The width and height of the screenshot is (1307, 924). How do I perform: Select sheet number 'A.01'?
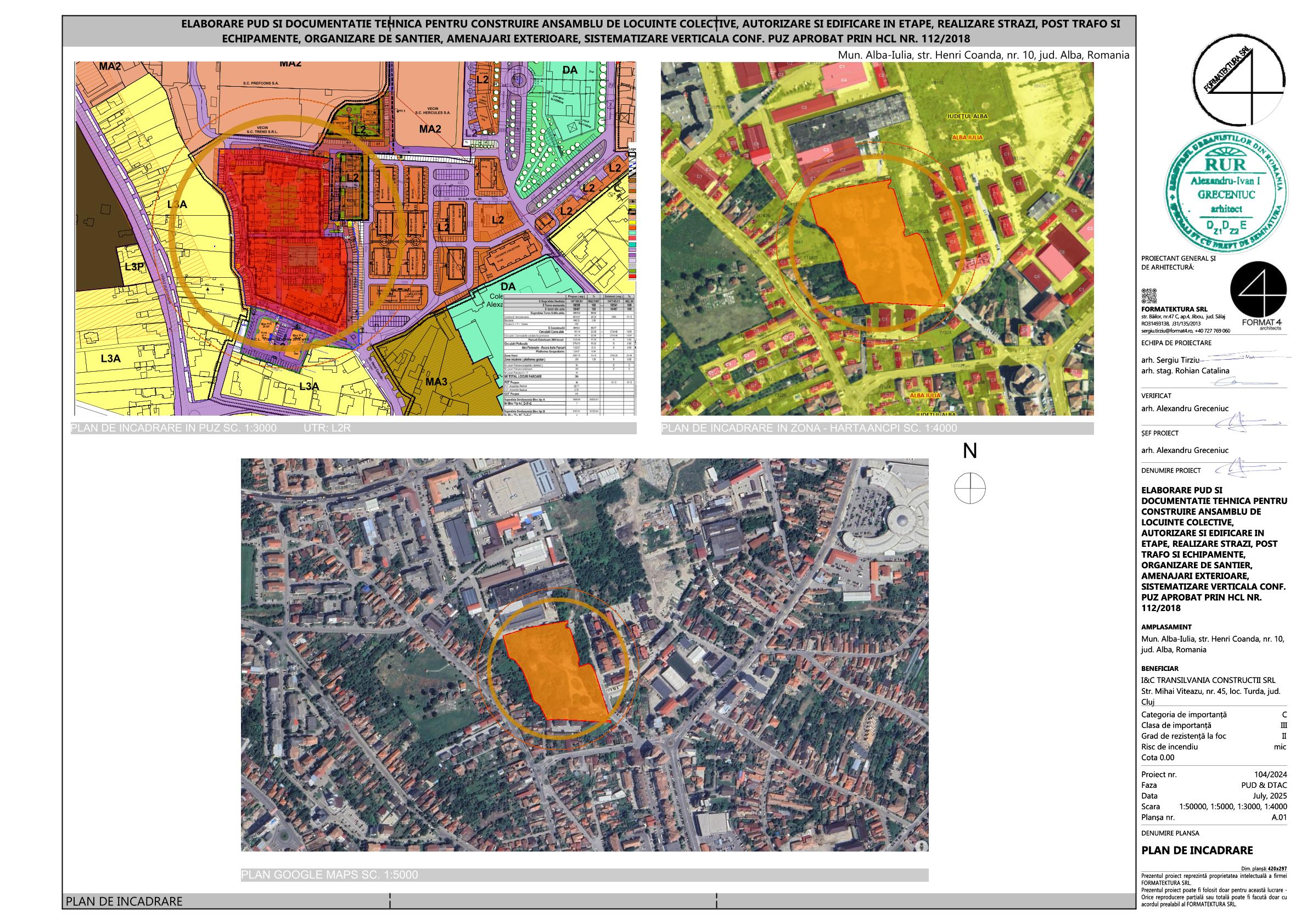[1278, 818]
